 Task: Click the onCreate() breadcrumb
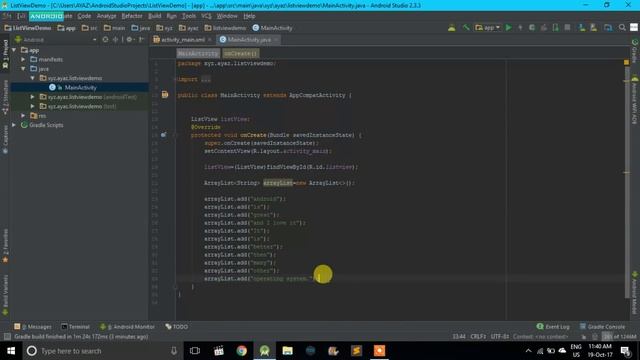(240, 53)
